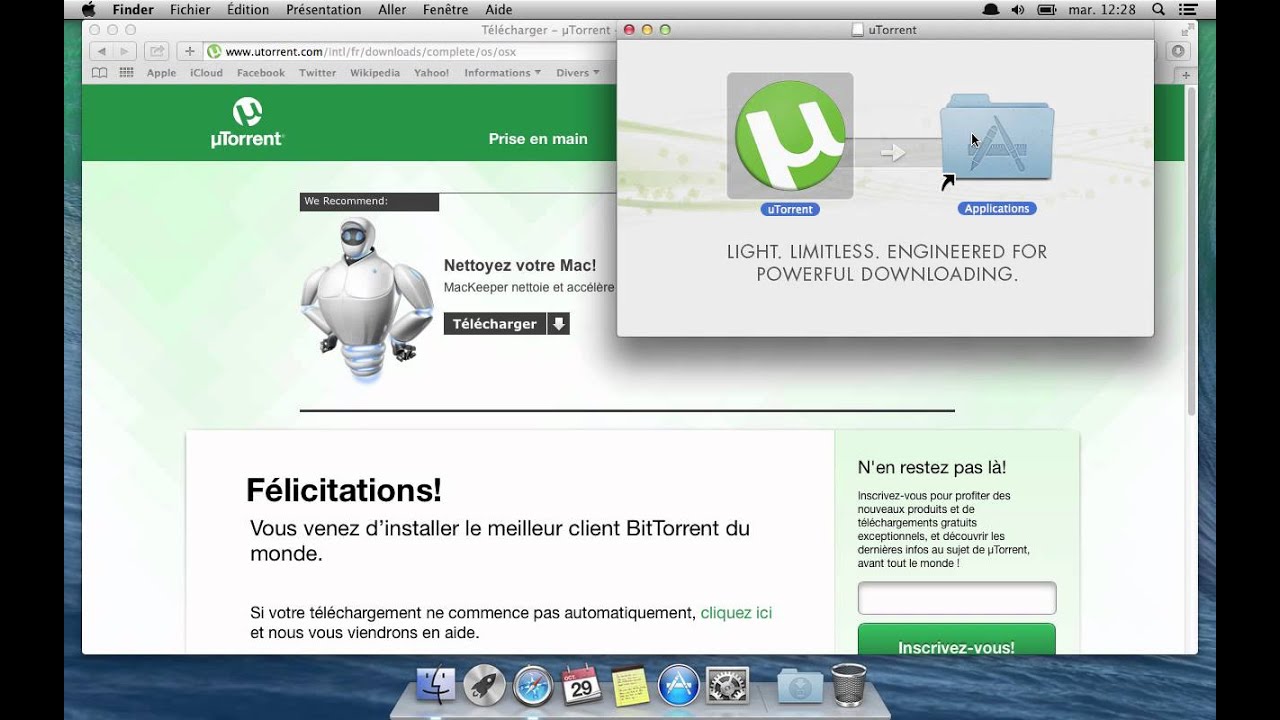
Task: Open the Apple menu
Action: click(x=89, y=10)
